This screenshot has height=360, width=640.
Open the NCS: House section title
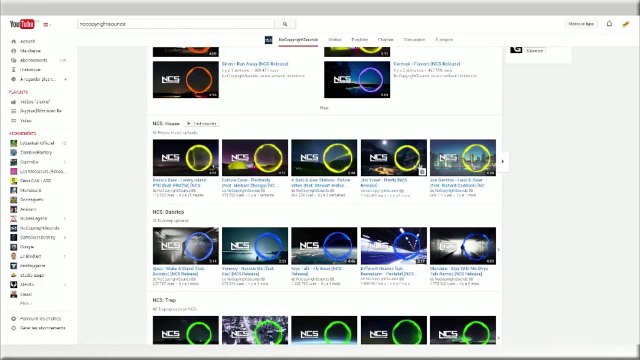coord(166,123)
